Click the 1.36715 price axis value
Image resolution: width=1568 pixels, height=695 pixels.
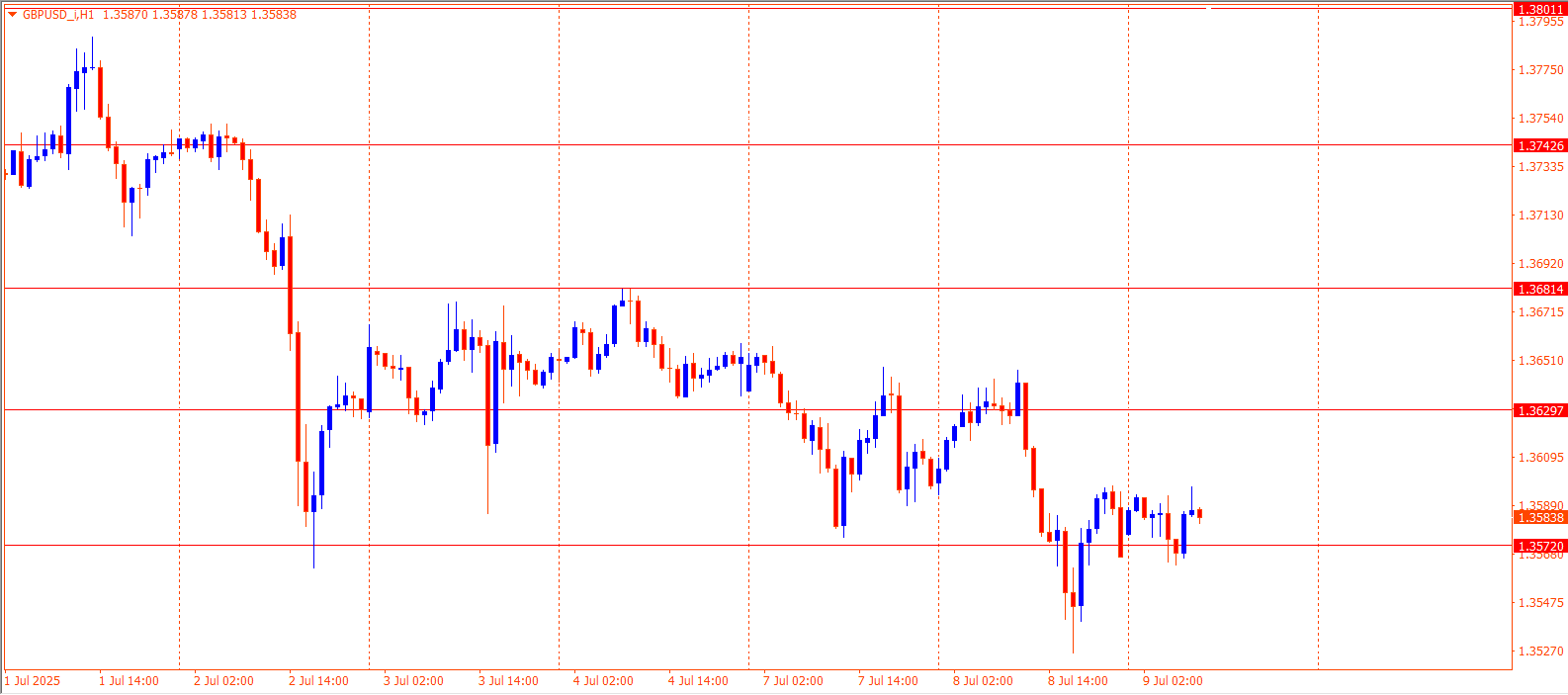point(1541,312)
